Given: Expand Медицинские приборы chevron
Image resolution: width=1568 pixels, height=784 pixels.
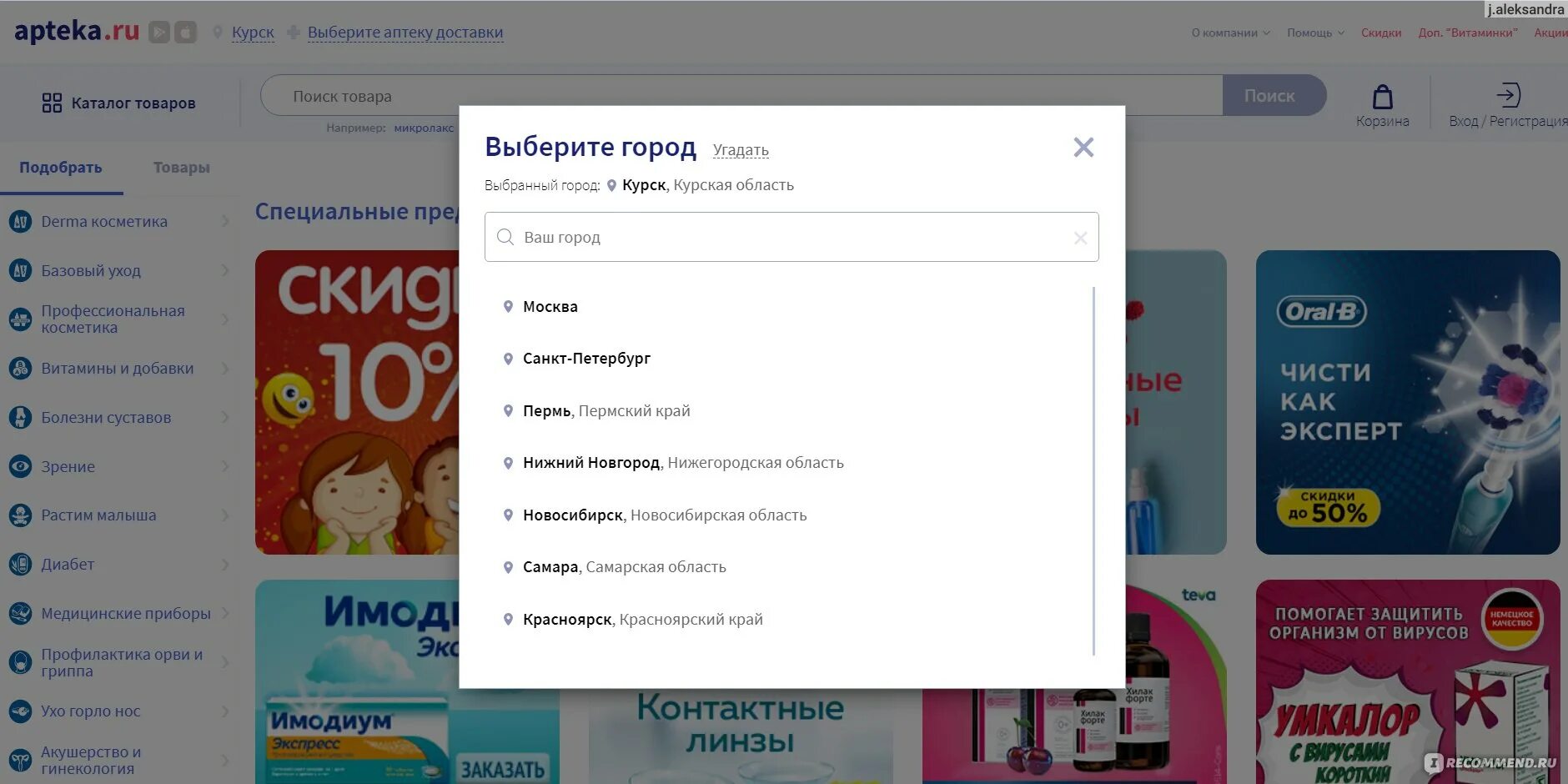Looking at the screenshot, I should click(x=225, y=614).
